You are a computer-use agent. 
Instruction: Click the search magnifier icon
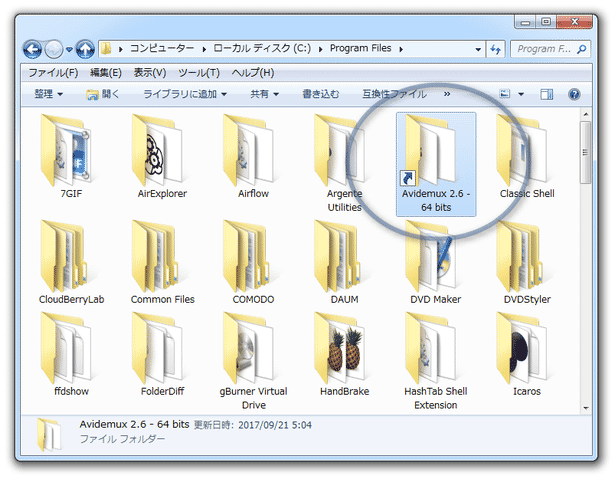582,49
